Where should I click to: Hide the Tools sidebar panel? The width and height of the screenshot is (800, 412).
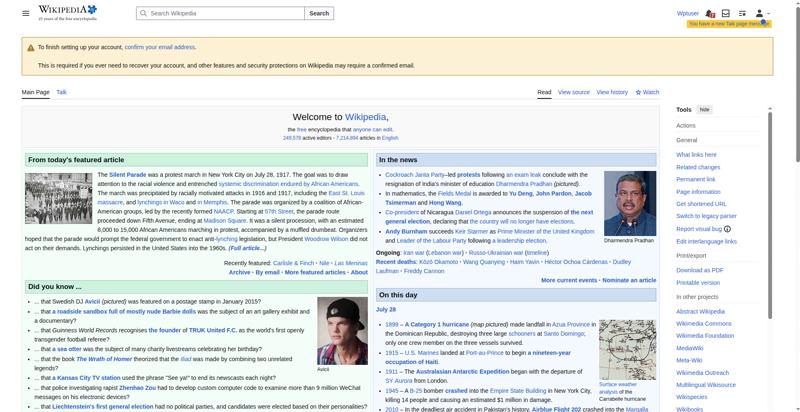pos(704,110)
